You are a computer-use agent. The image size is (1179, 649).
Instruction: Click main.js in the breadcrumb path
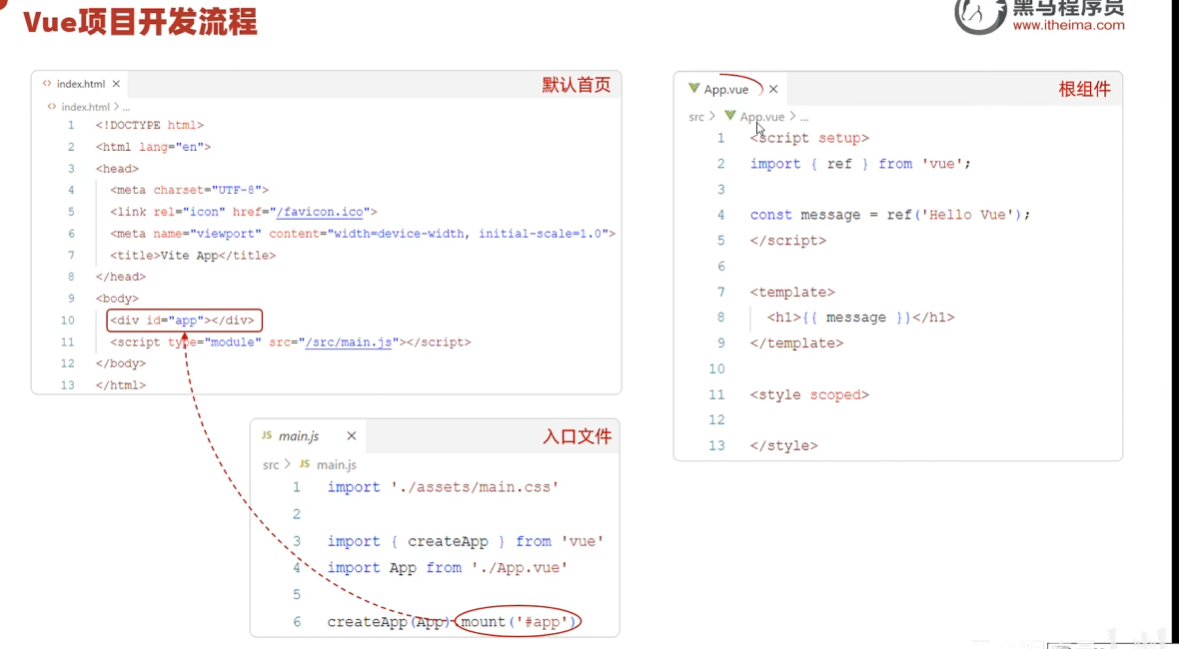[337, 465]
